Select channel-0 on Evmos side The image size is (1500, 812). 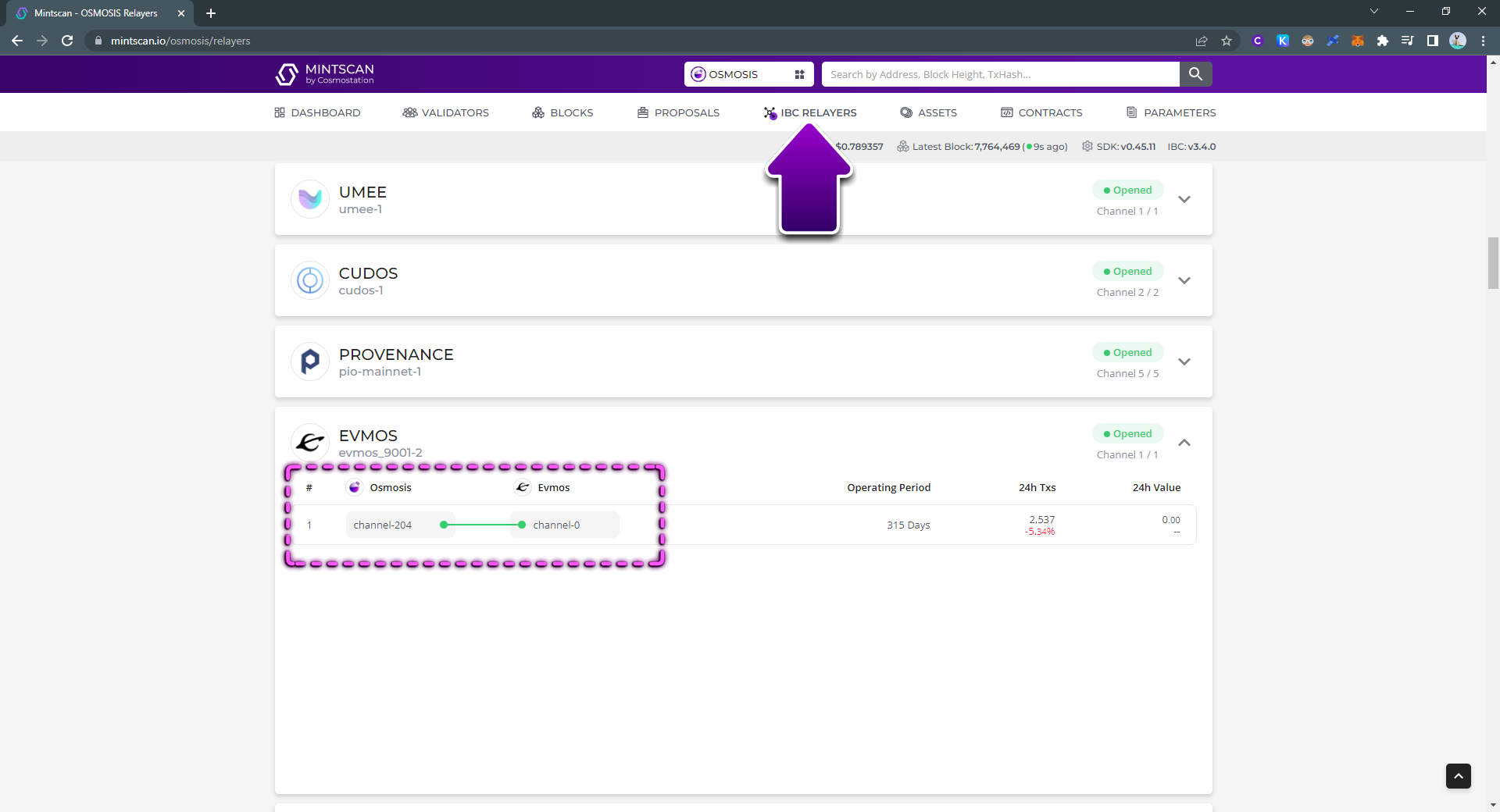pos(564,525)
